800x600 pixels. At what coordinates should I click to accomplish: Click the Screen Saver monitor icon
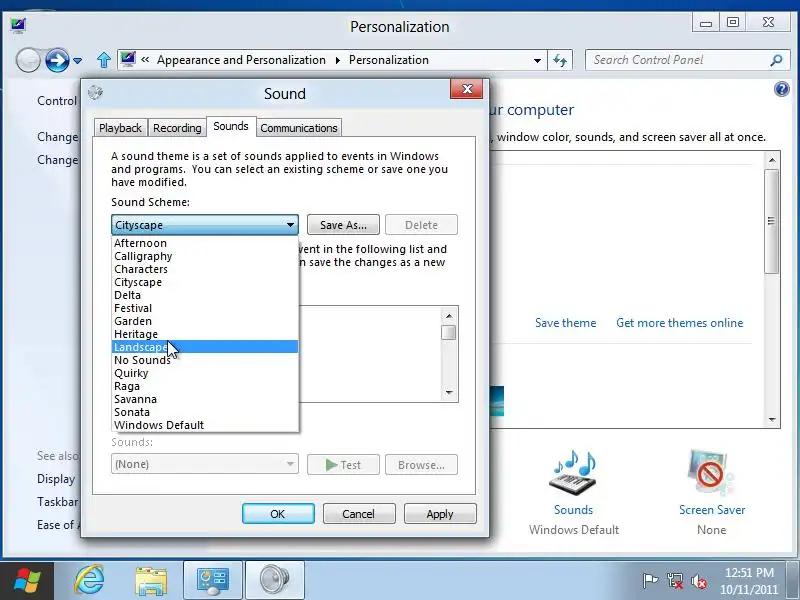pyautogui.click(x=711, y=473)
